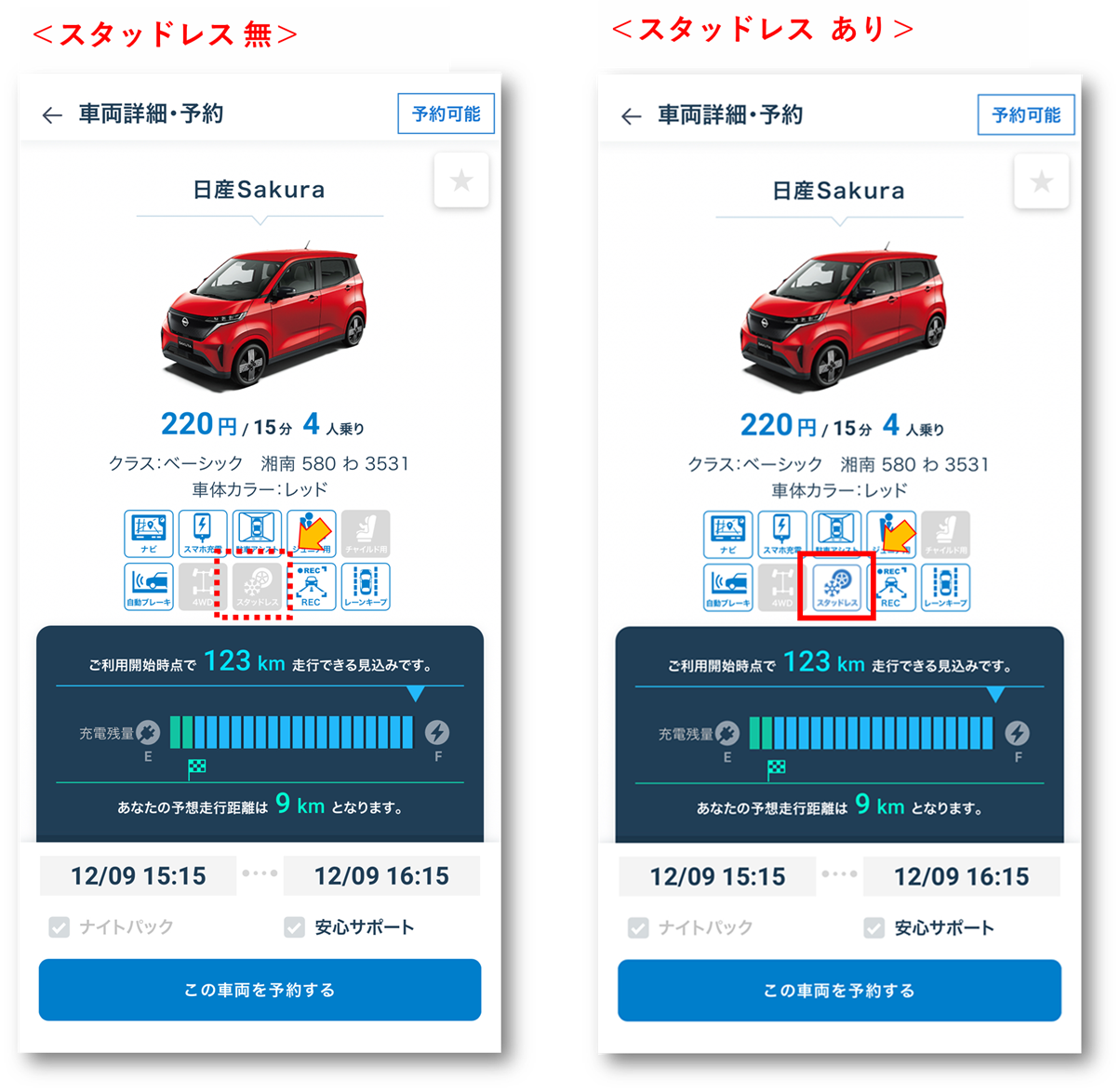The height and width of the screenshot is (1092, 1120).
Task: Tap the greyed-out スタッドレス tire icon
Action: click(257, 587)
